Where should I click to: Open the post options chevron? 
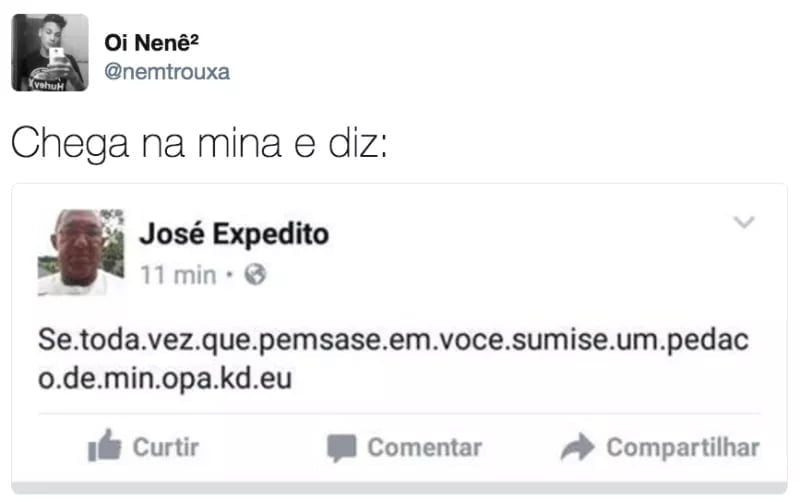click(744, 222)
